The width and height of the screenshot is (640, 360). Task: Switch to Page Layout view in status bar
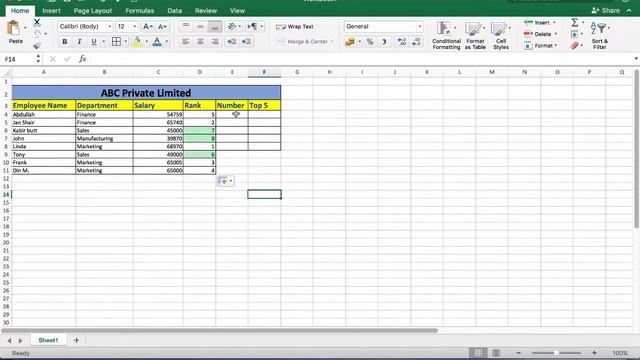496,353
